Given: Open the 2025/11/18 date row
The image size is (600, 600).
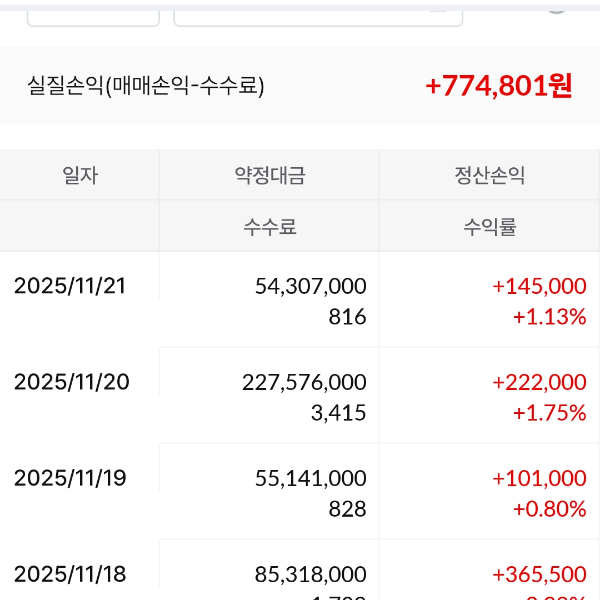Looking at the screenshot, I should (70, 574).
